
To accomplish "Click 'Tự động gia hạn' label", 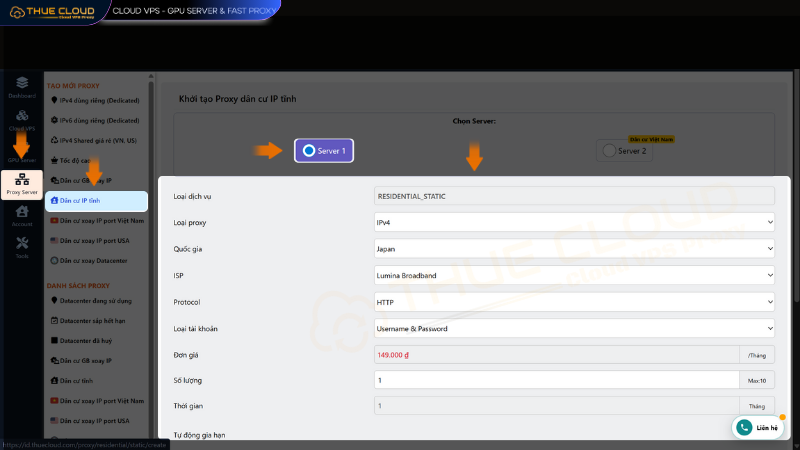I will tap(199, 435).
